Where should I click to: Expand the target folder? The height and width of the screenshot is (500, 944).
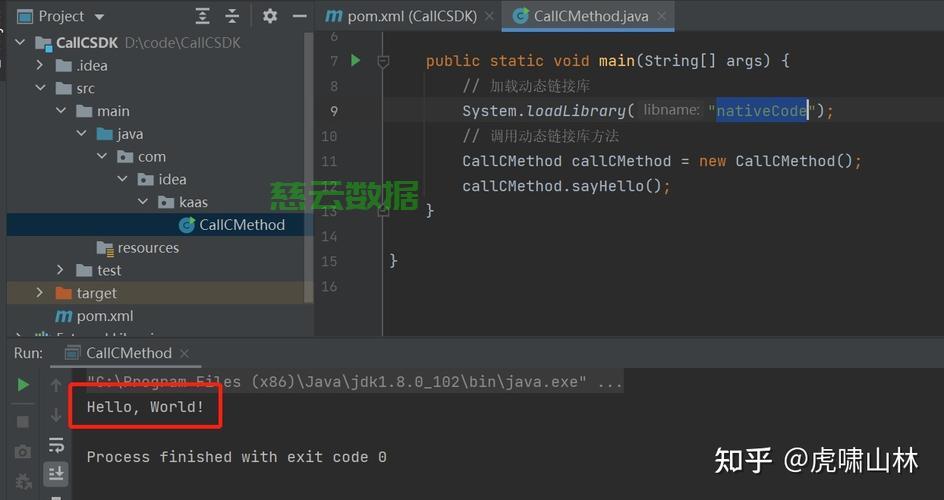[x=40, y=292]
